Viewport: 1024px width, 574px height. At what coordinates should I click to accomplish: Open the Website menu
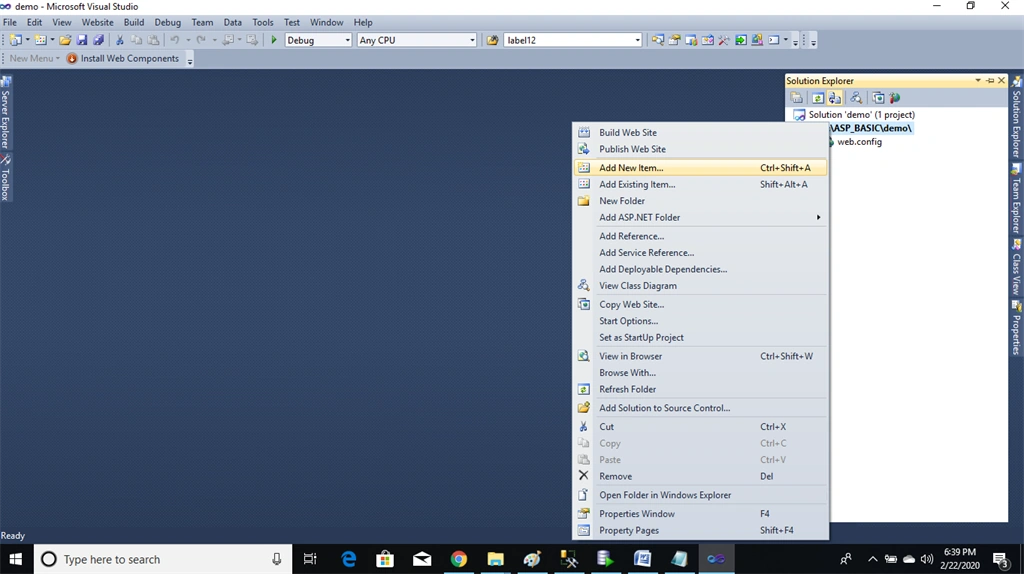point(97,22)
